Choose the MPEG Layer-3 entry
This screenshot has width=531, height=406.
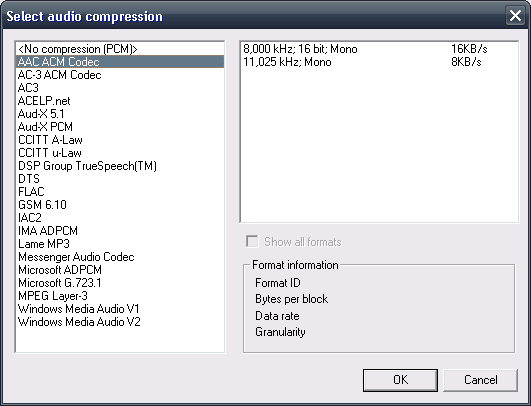point(120,296)
